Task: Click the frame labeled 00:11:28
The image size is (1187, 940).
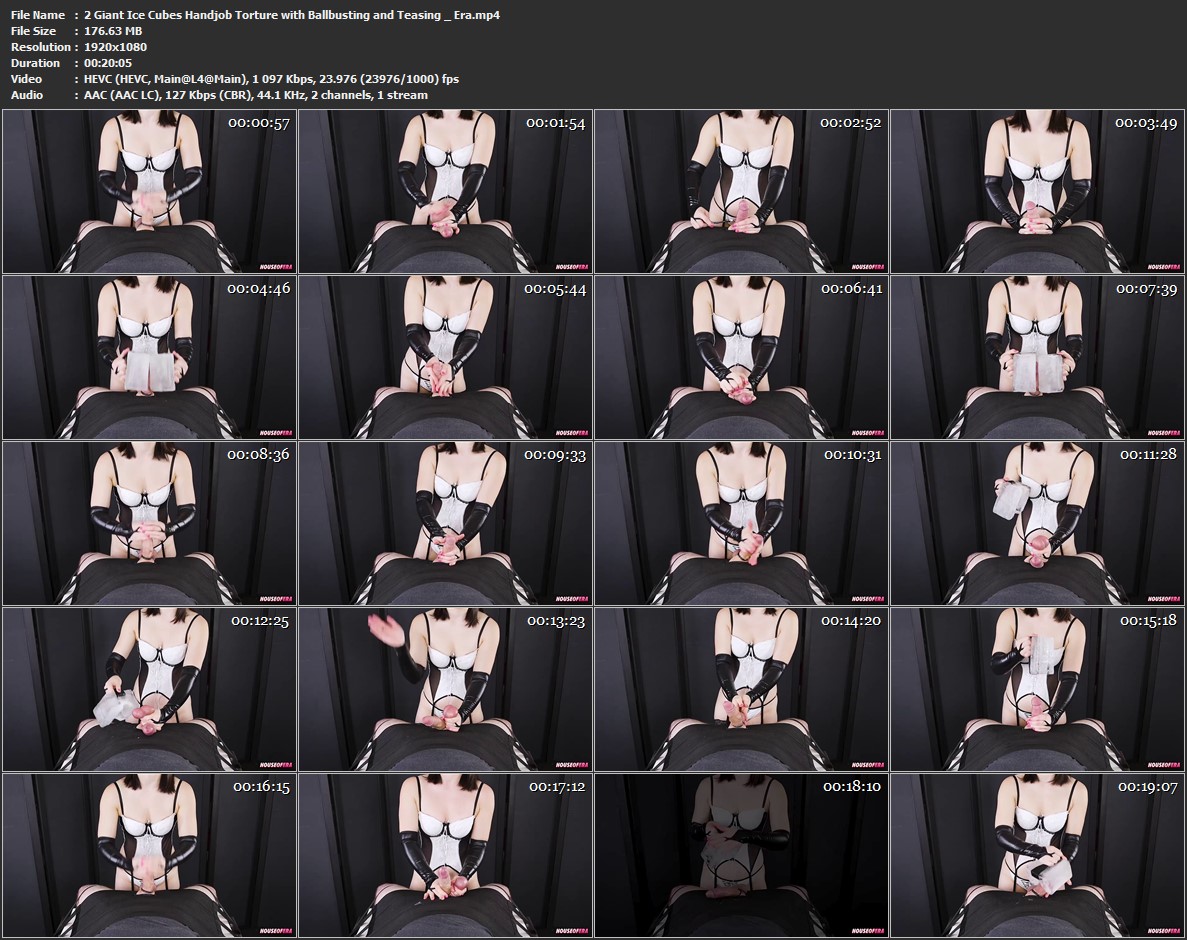Action: (x=1037, y=523)
